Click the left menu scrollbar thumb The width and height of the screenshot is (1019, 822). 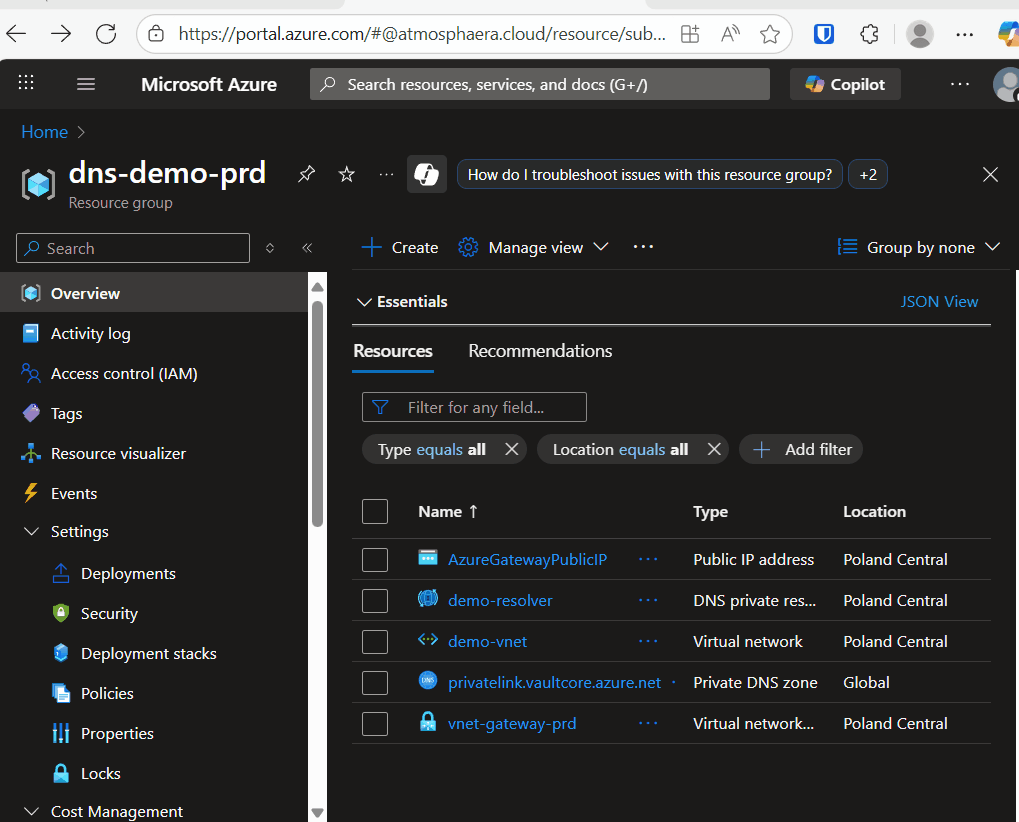coord(318,413)
